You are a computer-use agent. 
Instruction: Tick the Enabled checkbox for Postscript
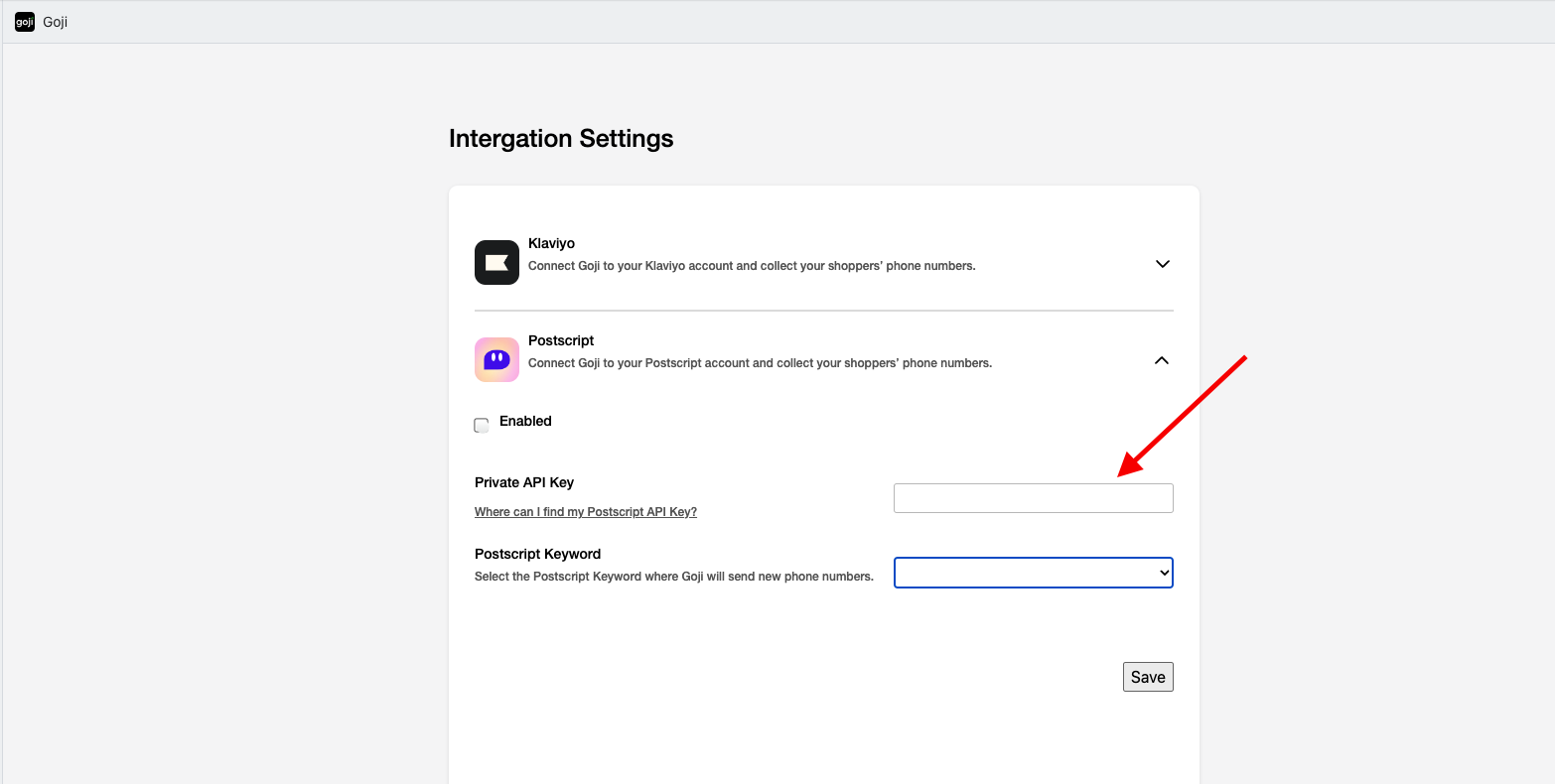[x=482, y=425]
